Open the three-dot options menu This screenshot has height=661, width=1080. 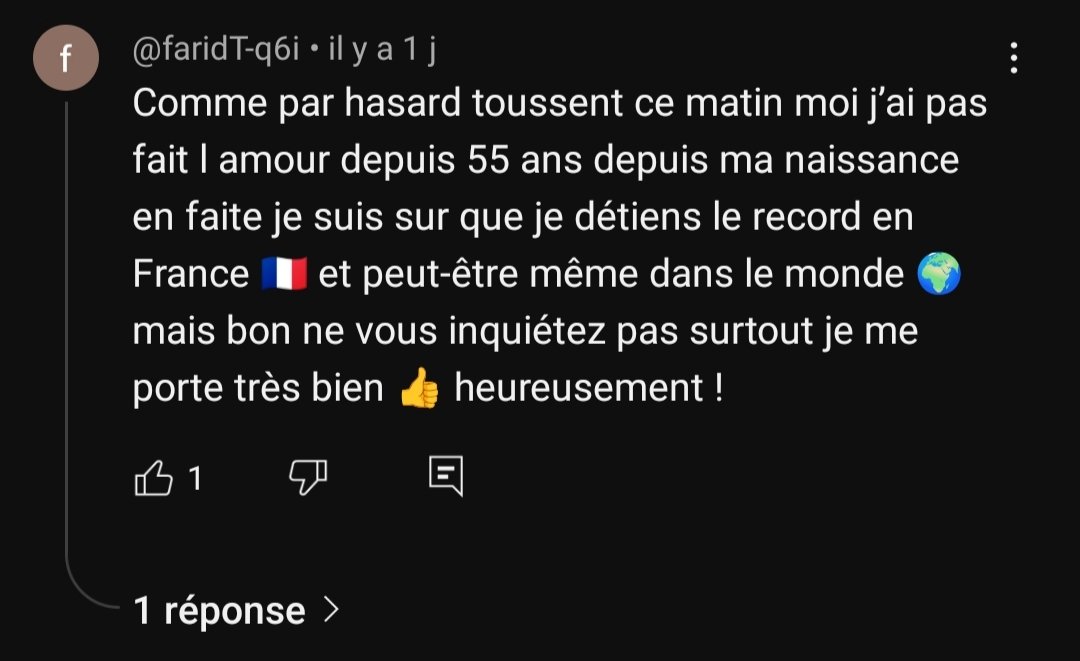(x=1013, y=58)
